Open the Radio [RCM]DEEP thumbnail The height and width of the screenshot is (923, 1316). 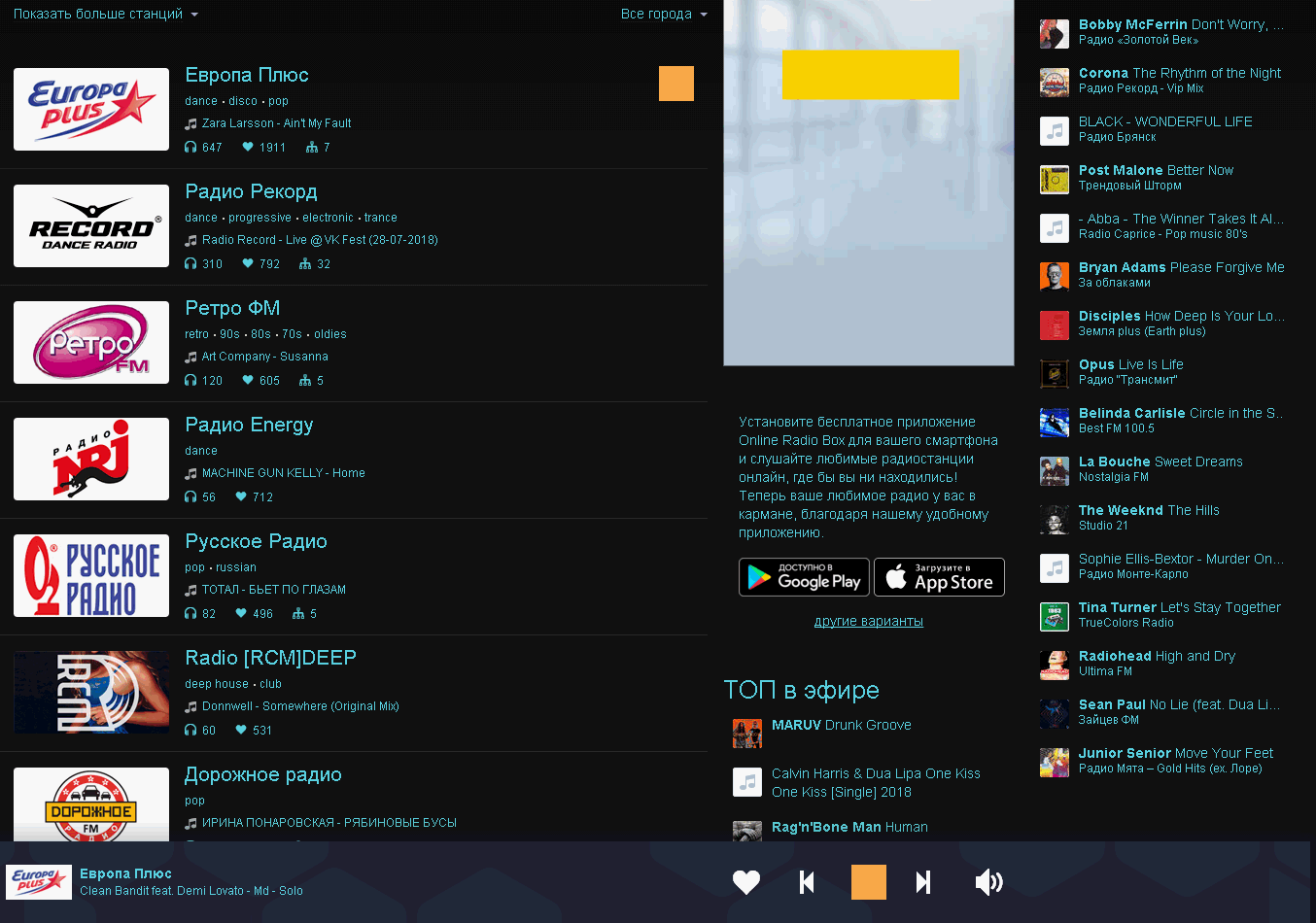point(91,692)
